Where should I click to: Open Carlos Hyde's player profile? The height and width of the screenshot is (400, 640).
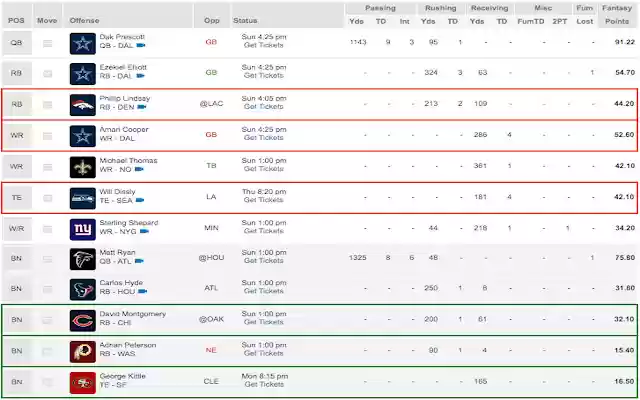tap(120, 283)
